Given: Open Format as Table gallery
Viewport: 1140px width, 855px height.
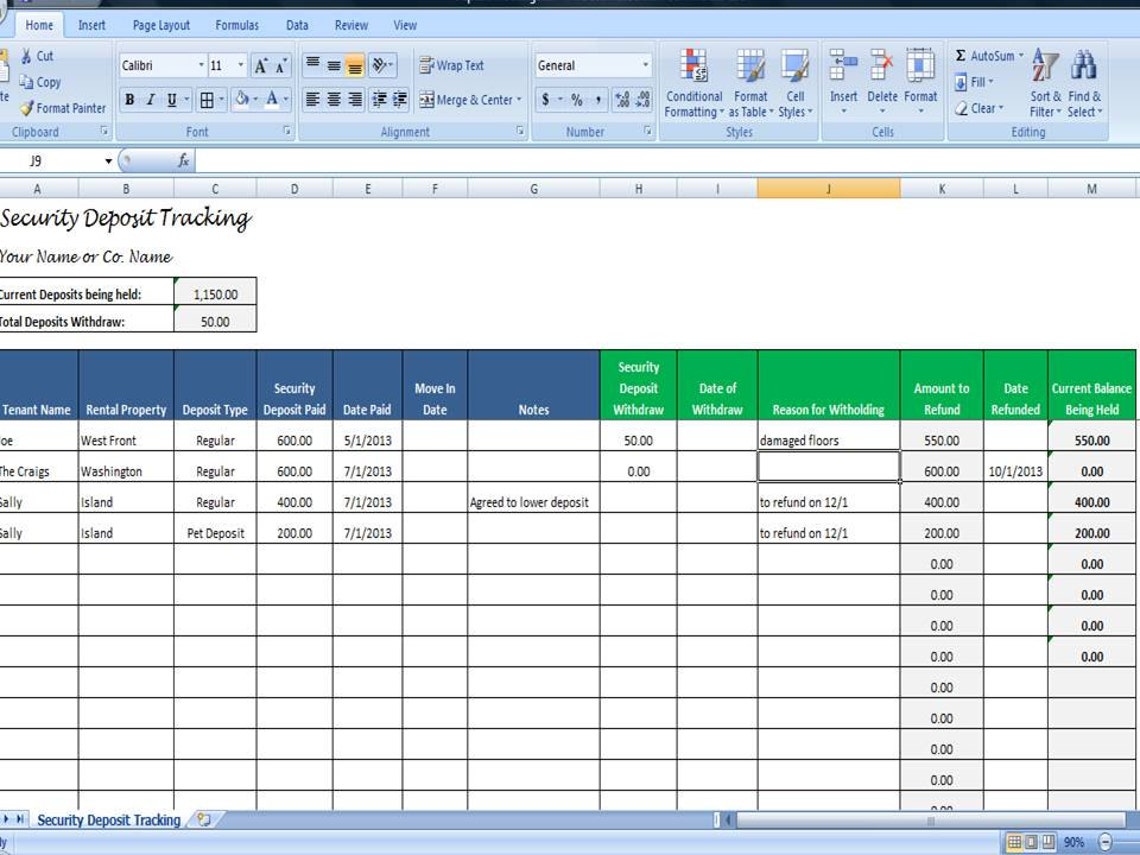Looking at the screenshot, I should coord(750,84).
